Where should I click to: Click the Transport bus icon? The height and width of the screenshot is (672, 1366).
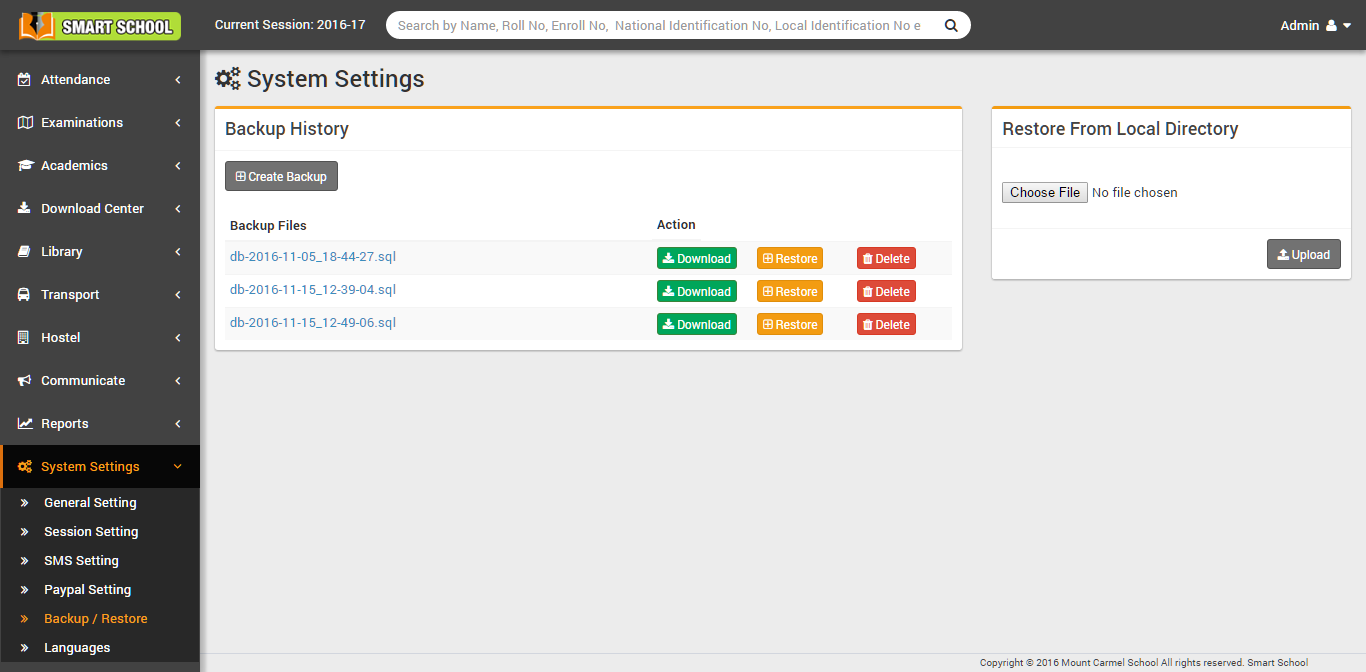[x=23, y=294]
